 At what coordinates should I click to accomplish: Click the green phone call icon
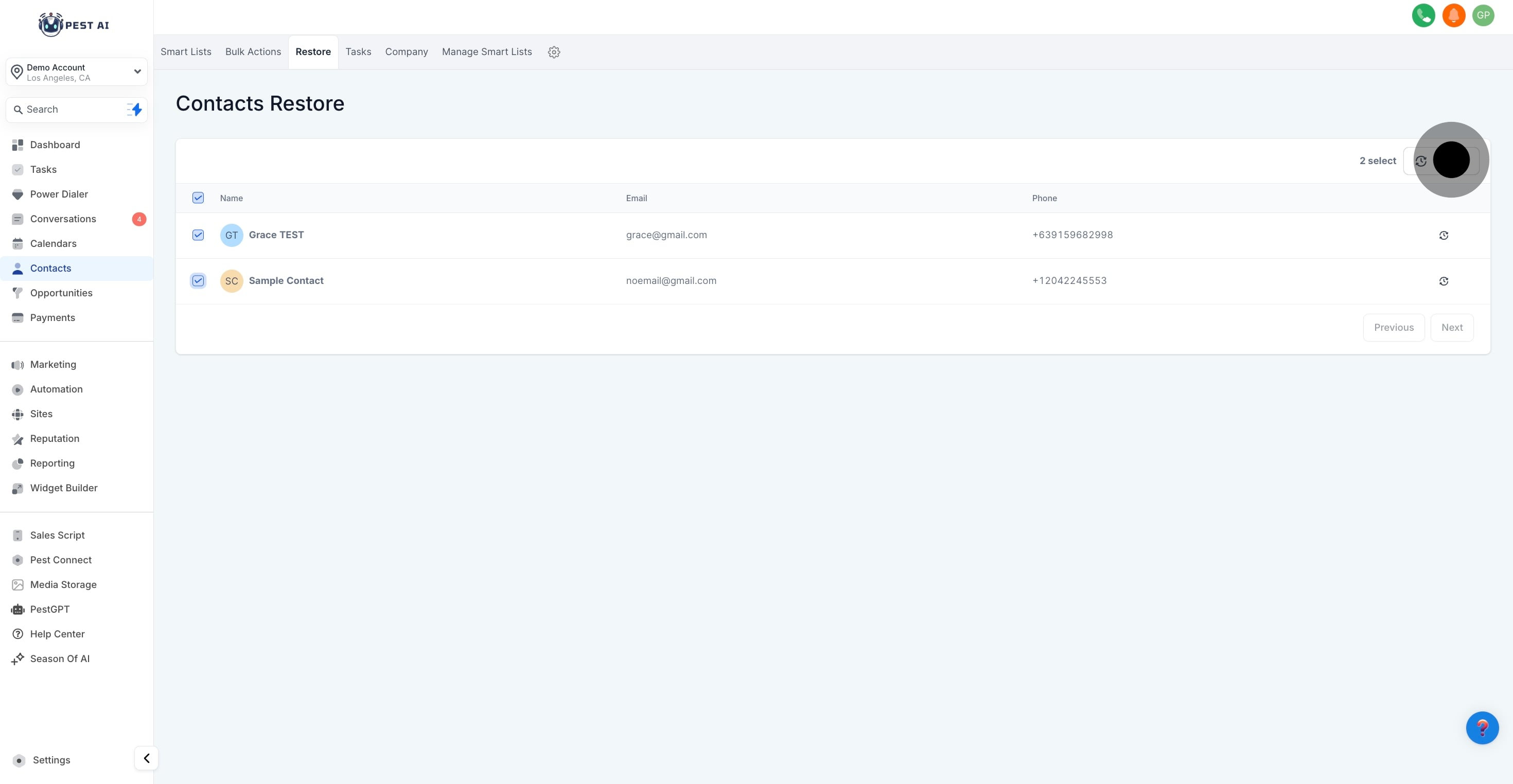pyautogui.click(x=1423, y=15)
